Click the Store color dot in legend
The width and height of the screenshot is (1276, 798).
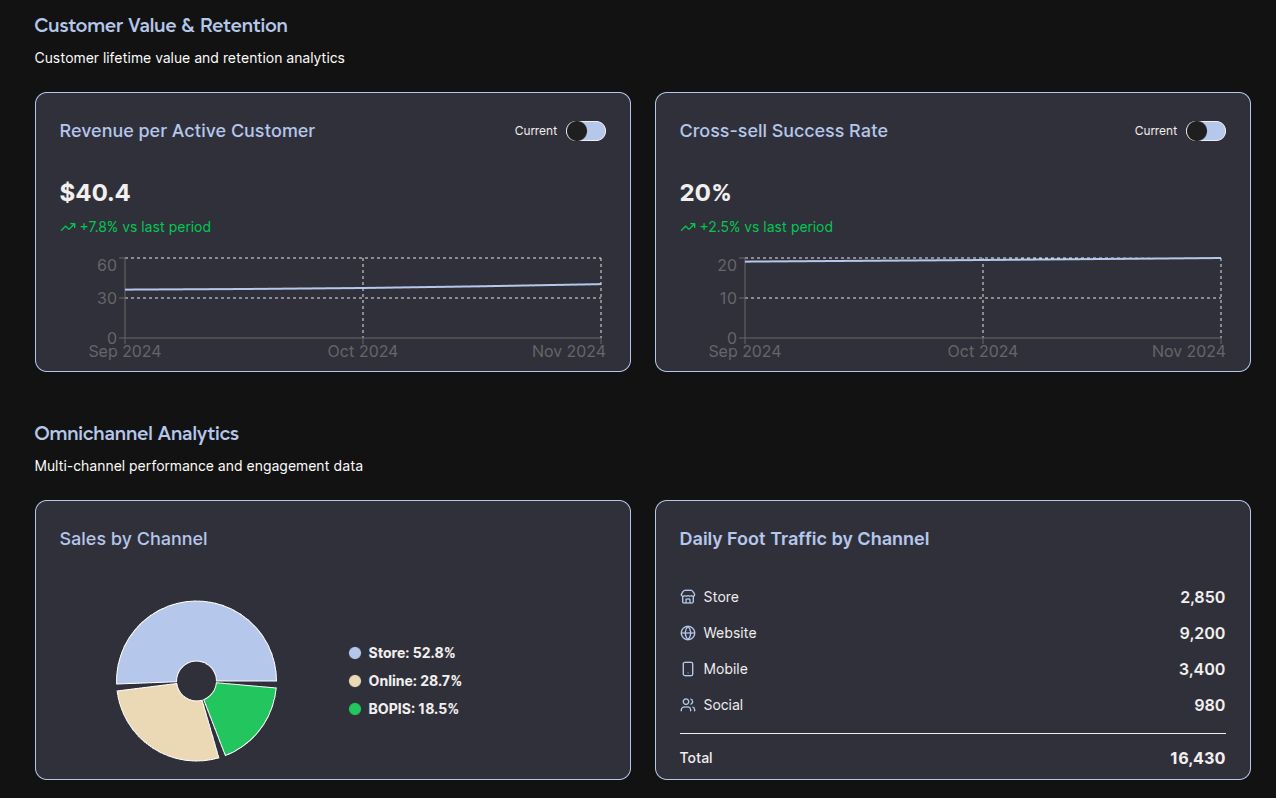pos(355,653)
